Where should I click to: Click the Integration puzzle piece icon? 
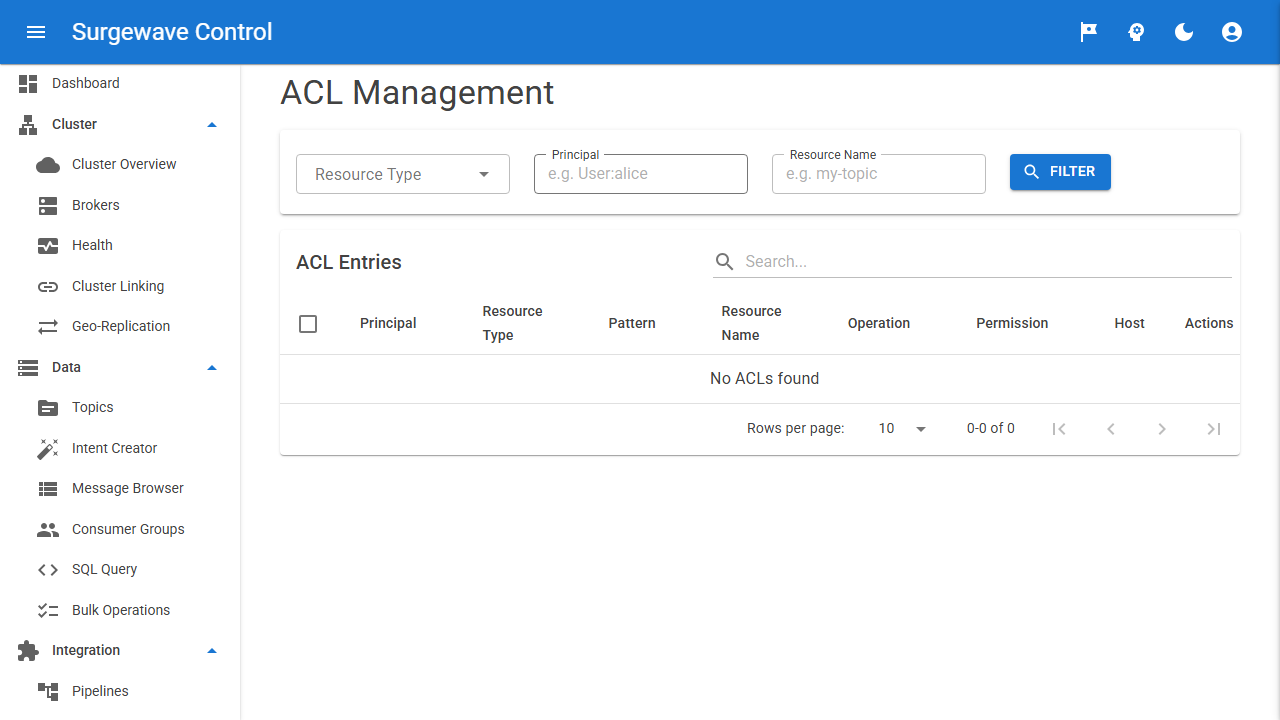28,650
